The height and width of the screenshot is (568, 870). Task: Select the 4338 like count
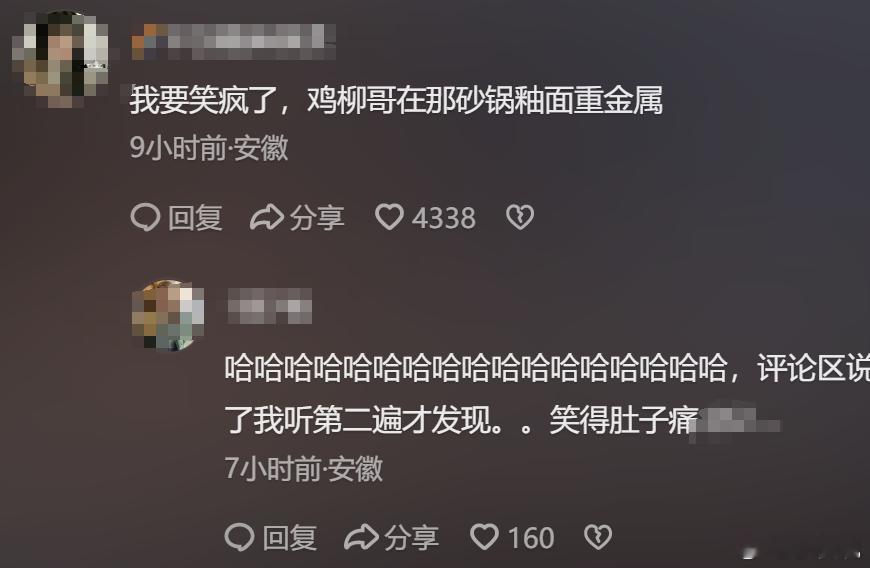pos(444,218)
